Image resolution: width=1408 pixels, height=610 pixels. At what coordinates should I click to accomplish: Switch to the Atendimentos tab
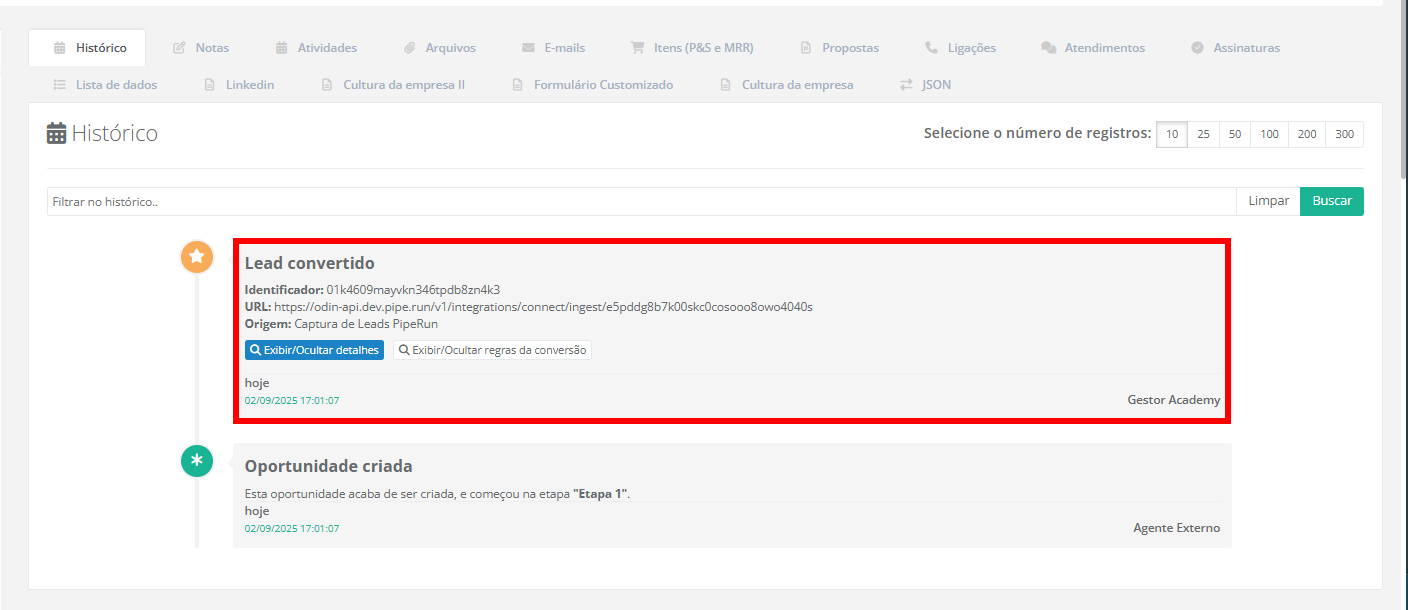coord(1093,47)
